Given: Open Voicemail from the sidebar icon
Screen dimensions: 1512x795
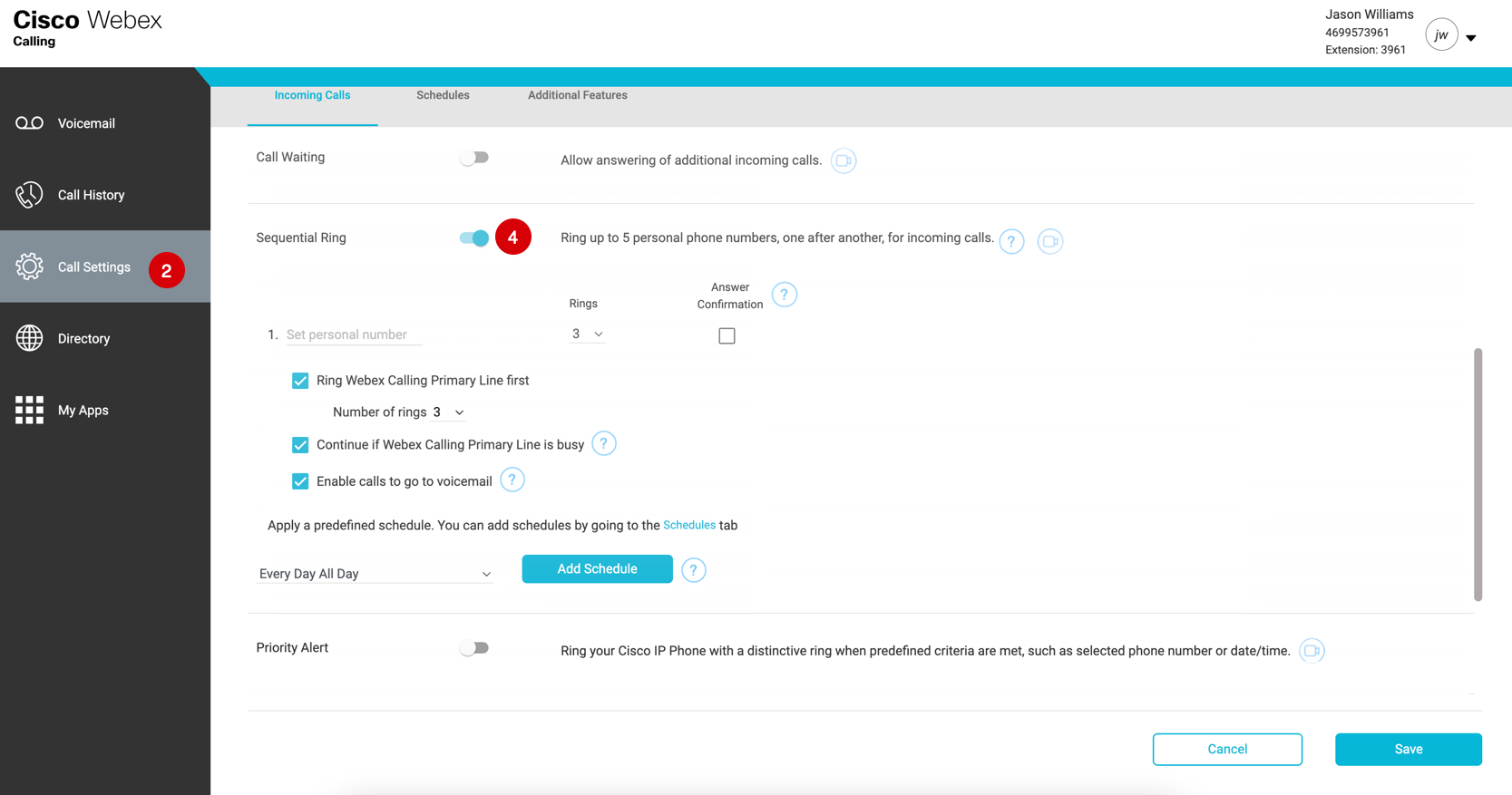Looking at the screenshot, I should [29, 123].
